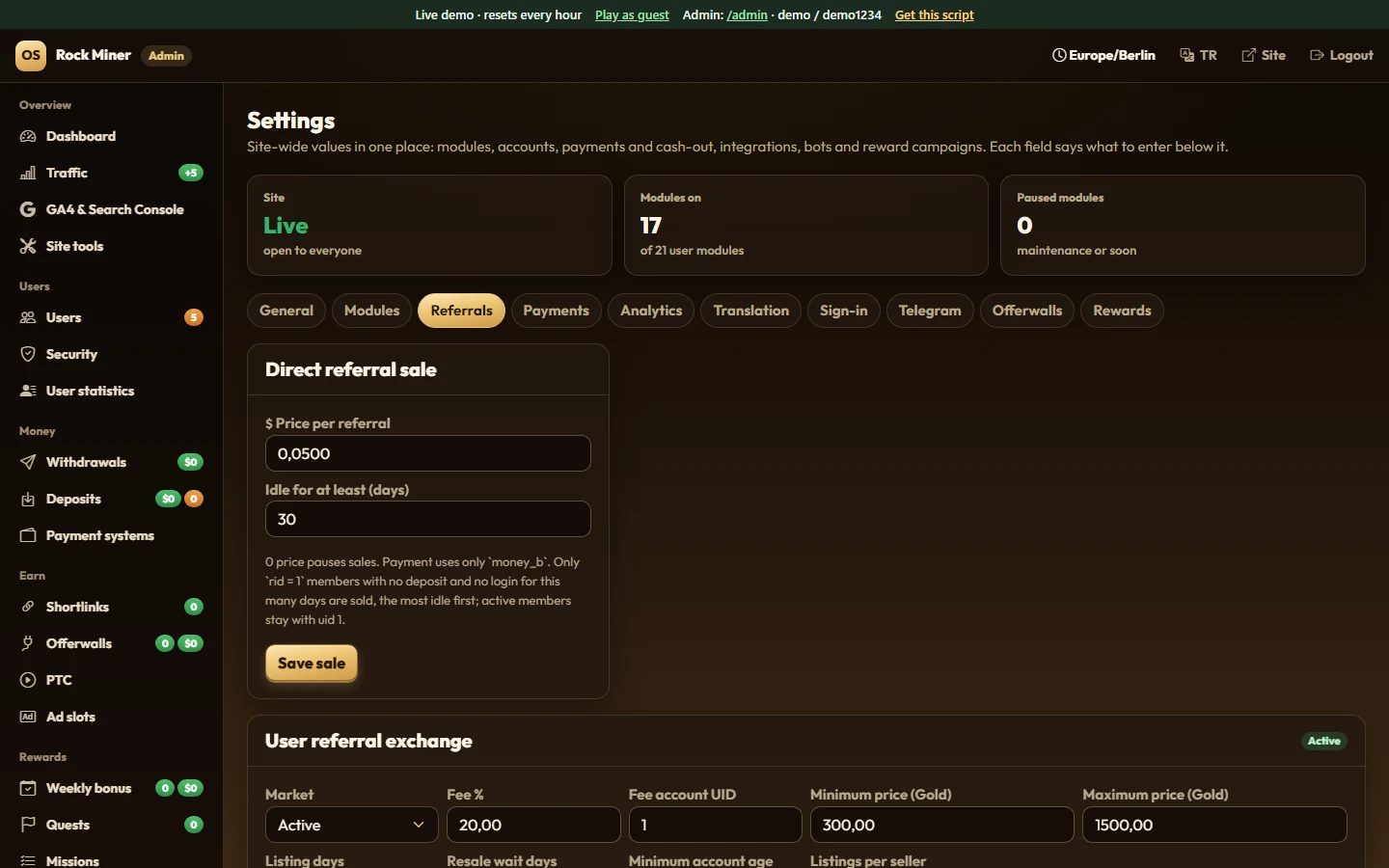Viewport: 1389px width, 868px height.
Task: Click the OS logo in the header
Action: pos(31,55)
